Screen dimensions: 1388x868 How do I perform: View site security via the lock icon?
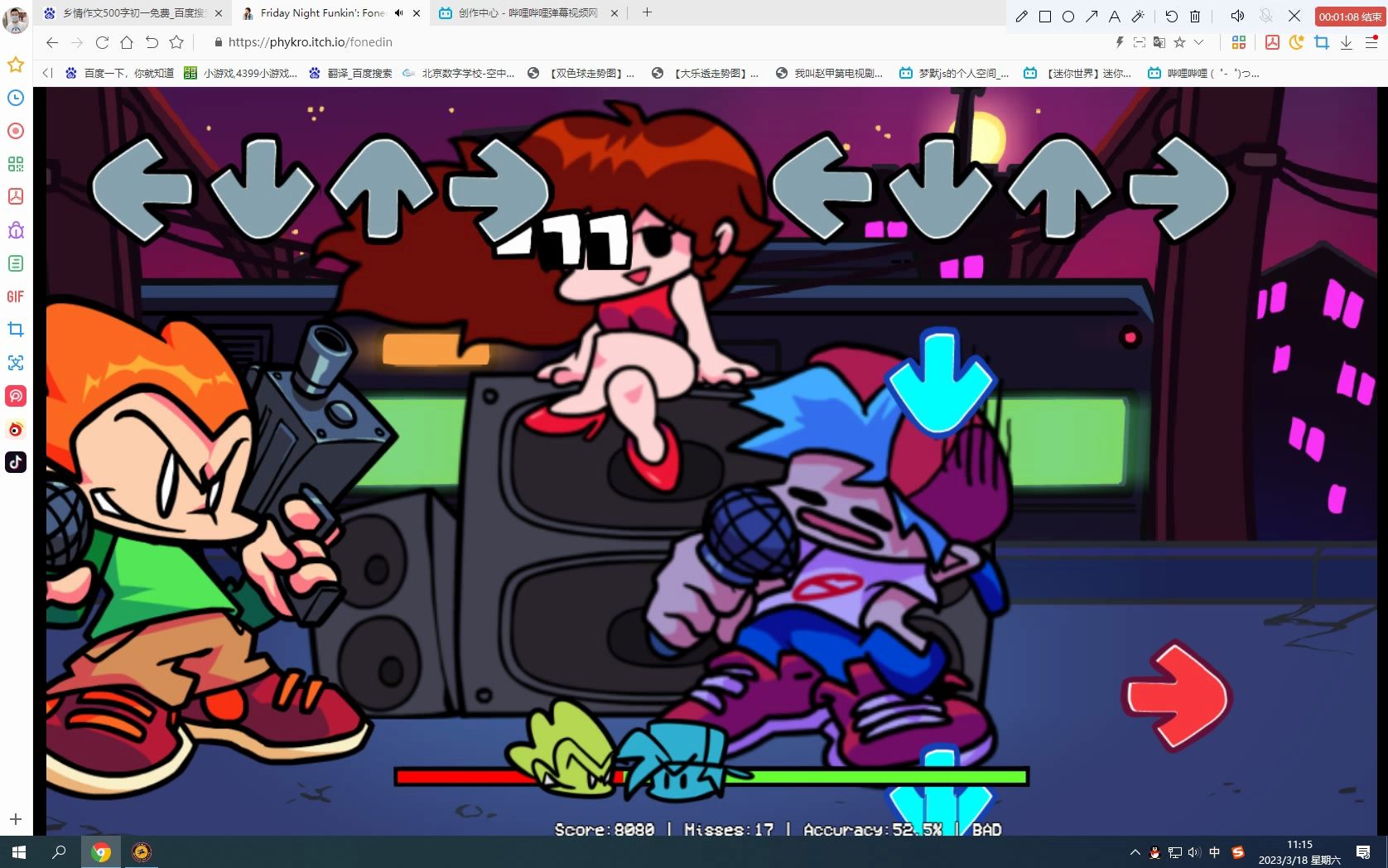pyautogui.click(x=218, y=42)
